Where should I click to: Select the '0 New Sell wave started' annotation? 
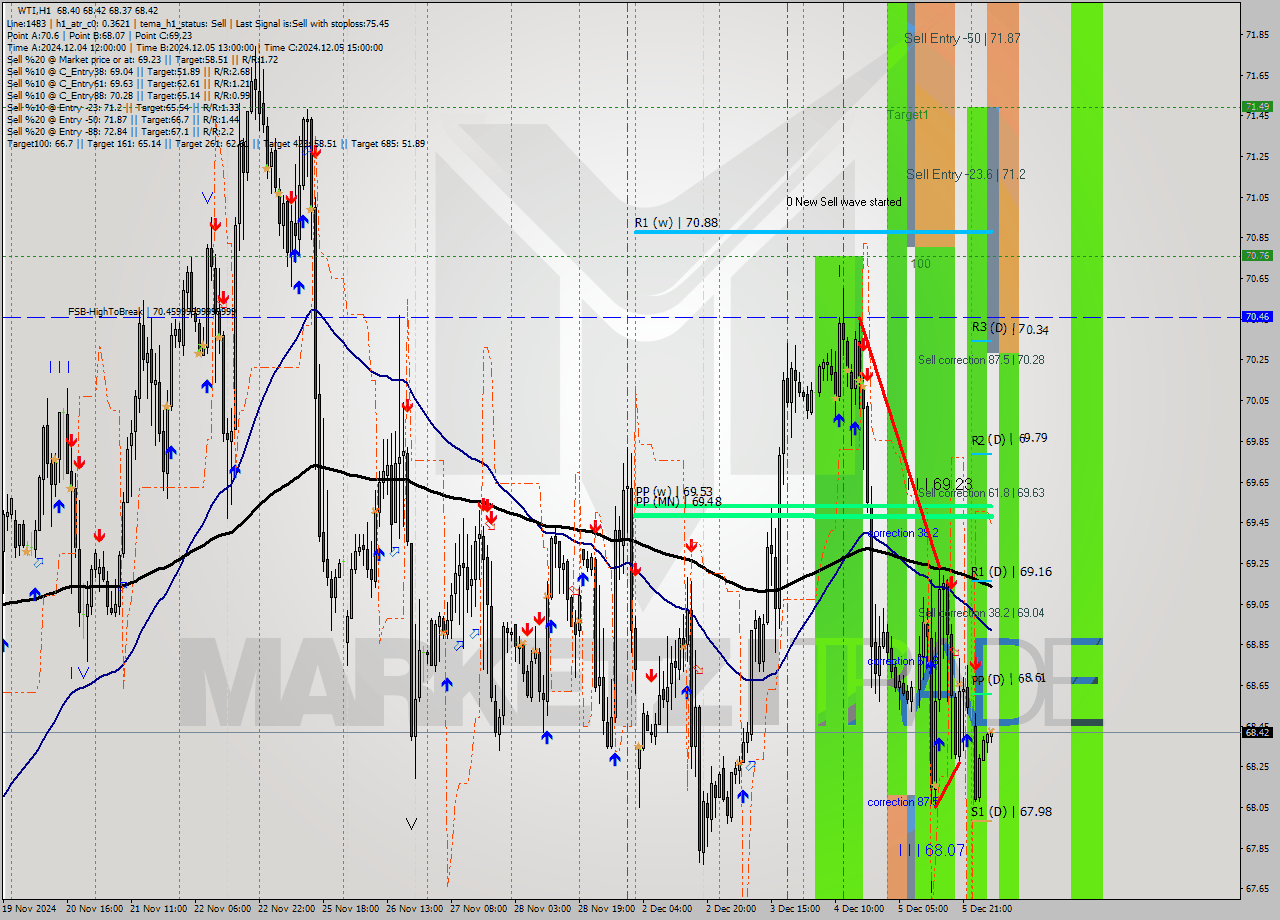(x=844, y=202)
